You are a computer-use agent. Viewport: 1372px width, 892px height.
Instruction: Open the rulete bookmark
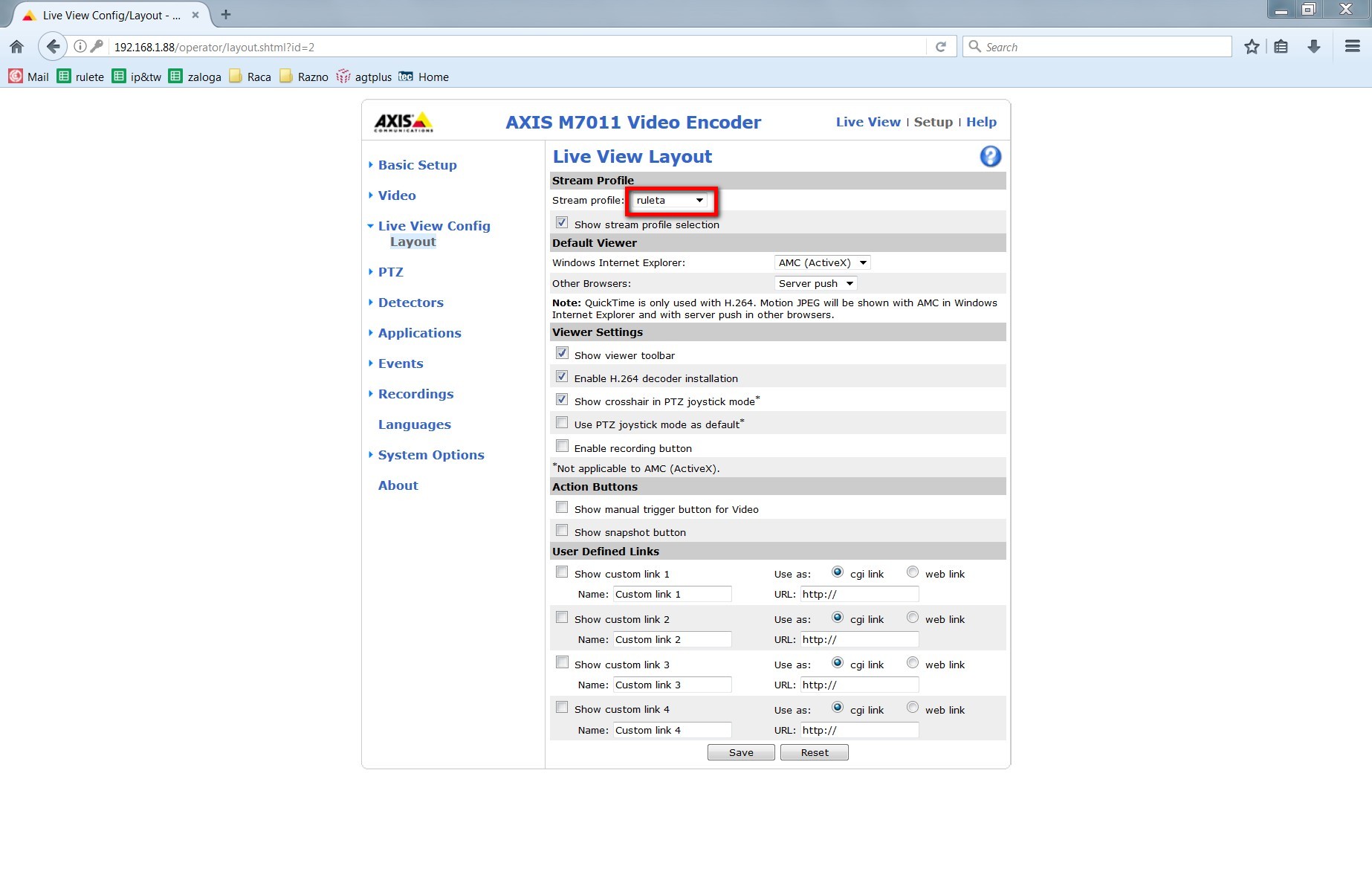pyautogui.click(x=80, y=77)
